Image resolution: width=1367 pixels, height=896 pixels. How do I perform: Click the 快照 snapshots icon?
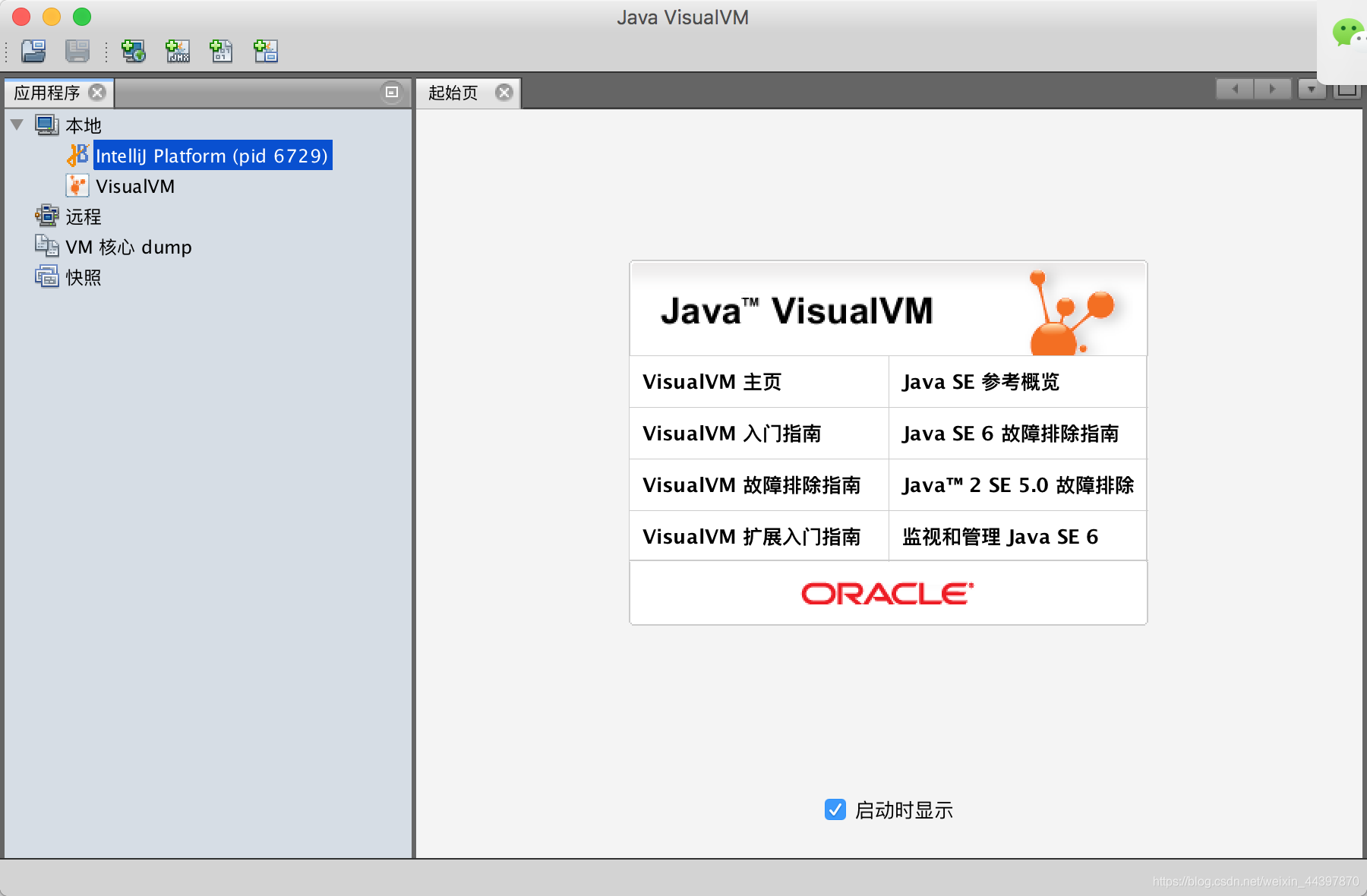click(47, 276)
